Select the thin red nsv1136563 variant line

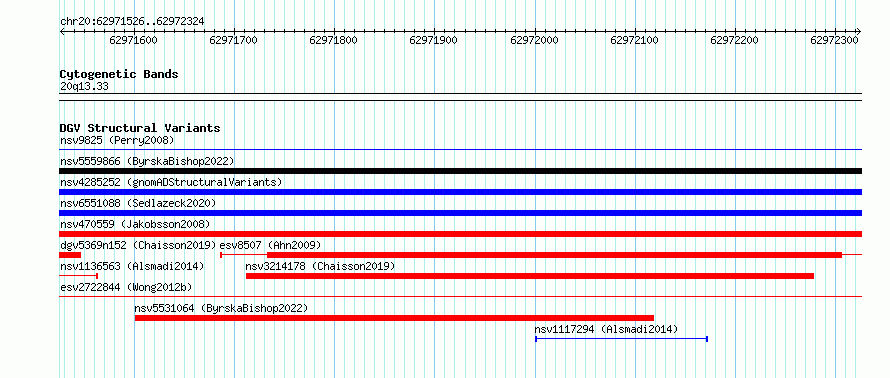[79, 276]
